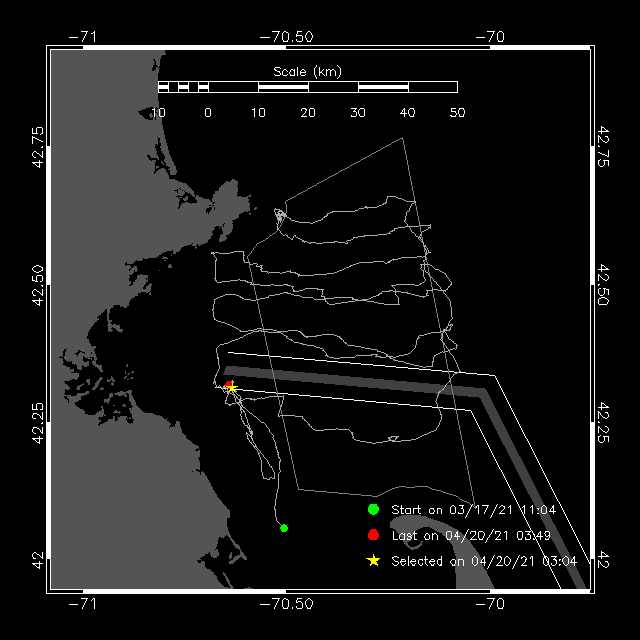Click the 50 km scale bar label
Image resolution: width=640 pixels, height=640 pixels.
(x=457, y=113)
